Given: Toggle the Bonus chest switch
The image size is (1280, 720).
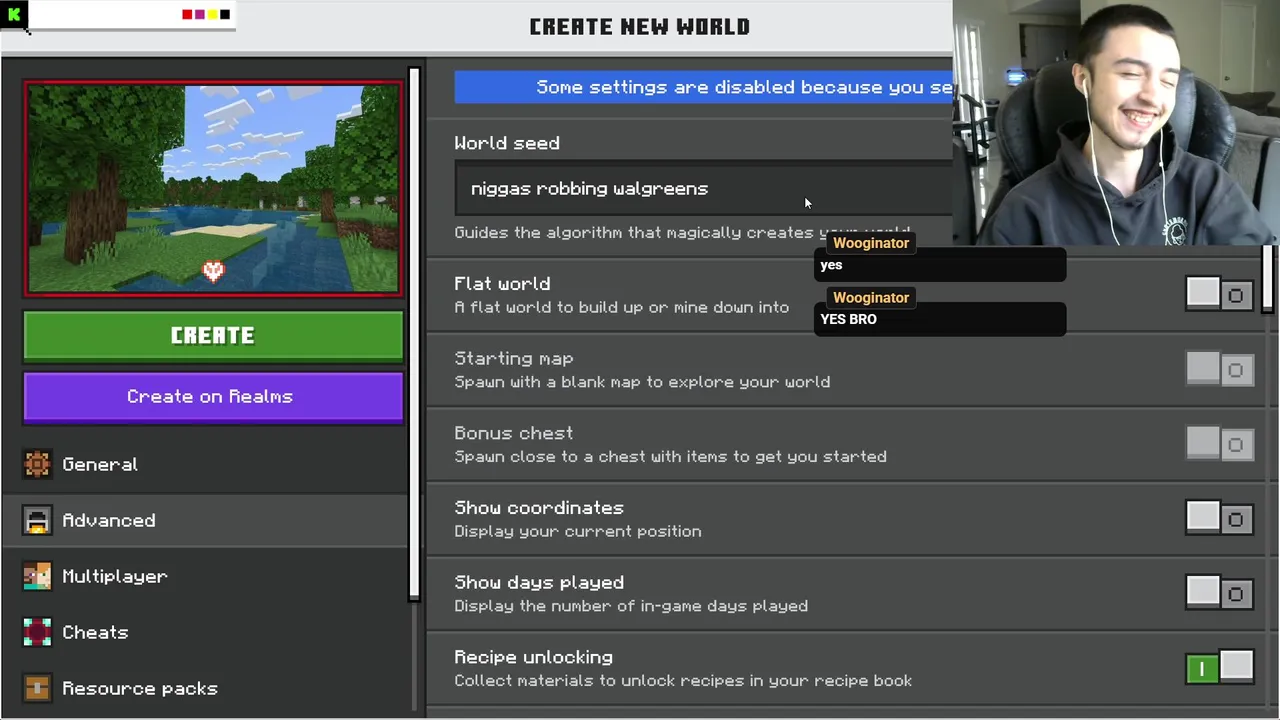Looking at the screenshot, I should coord(1219,444).
